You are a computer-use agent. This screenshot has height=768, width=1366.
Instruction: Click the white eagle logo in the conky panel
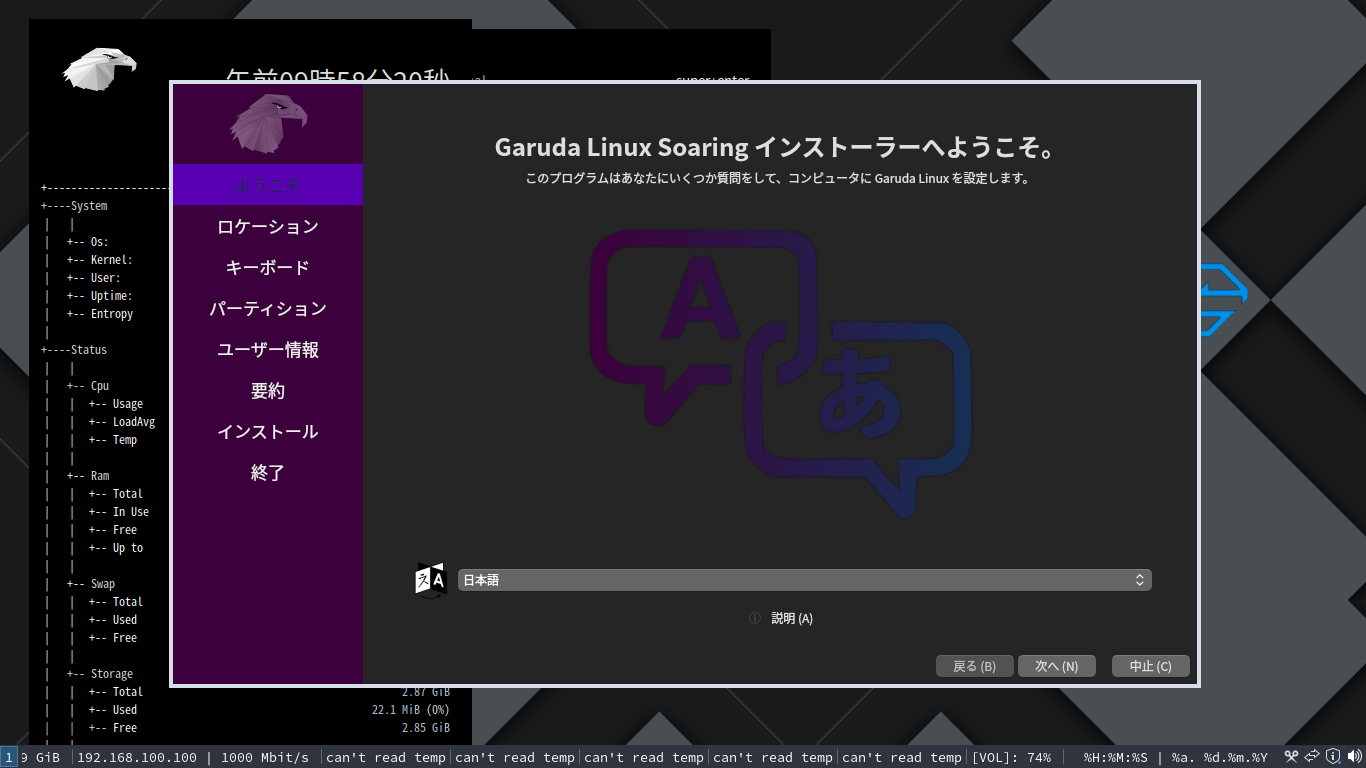pyautogui.click(x=99, y=69)
